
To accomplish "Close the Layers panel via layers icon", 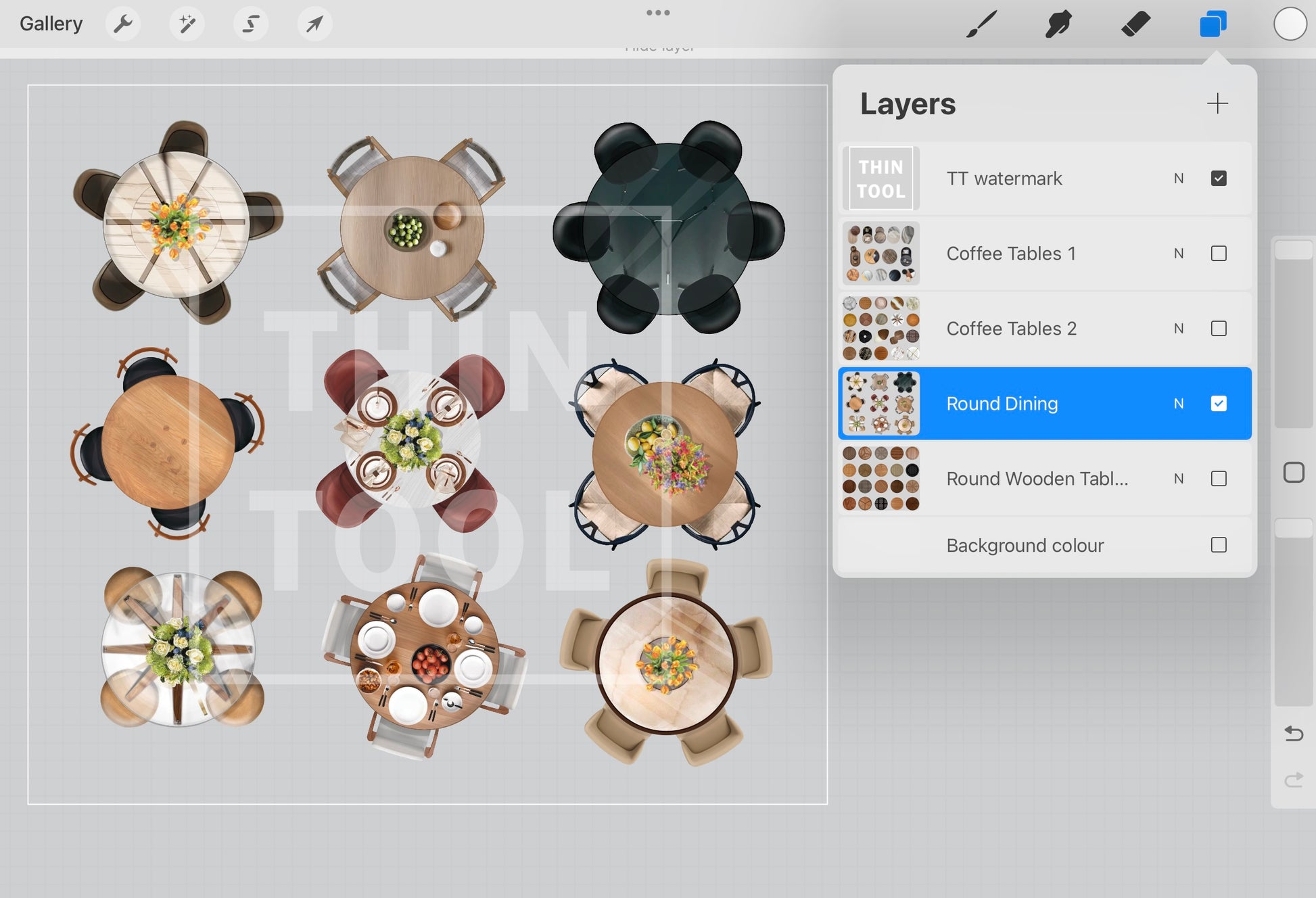I will [1213, 24].
